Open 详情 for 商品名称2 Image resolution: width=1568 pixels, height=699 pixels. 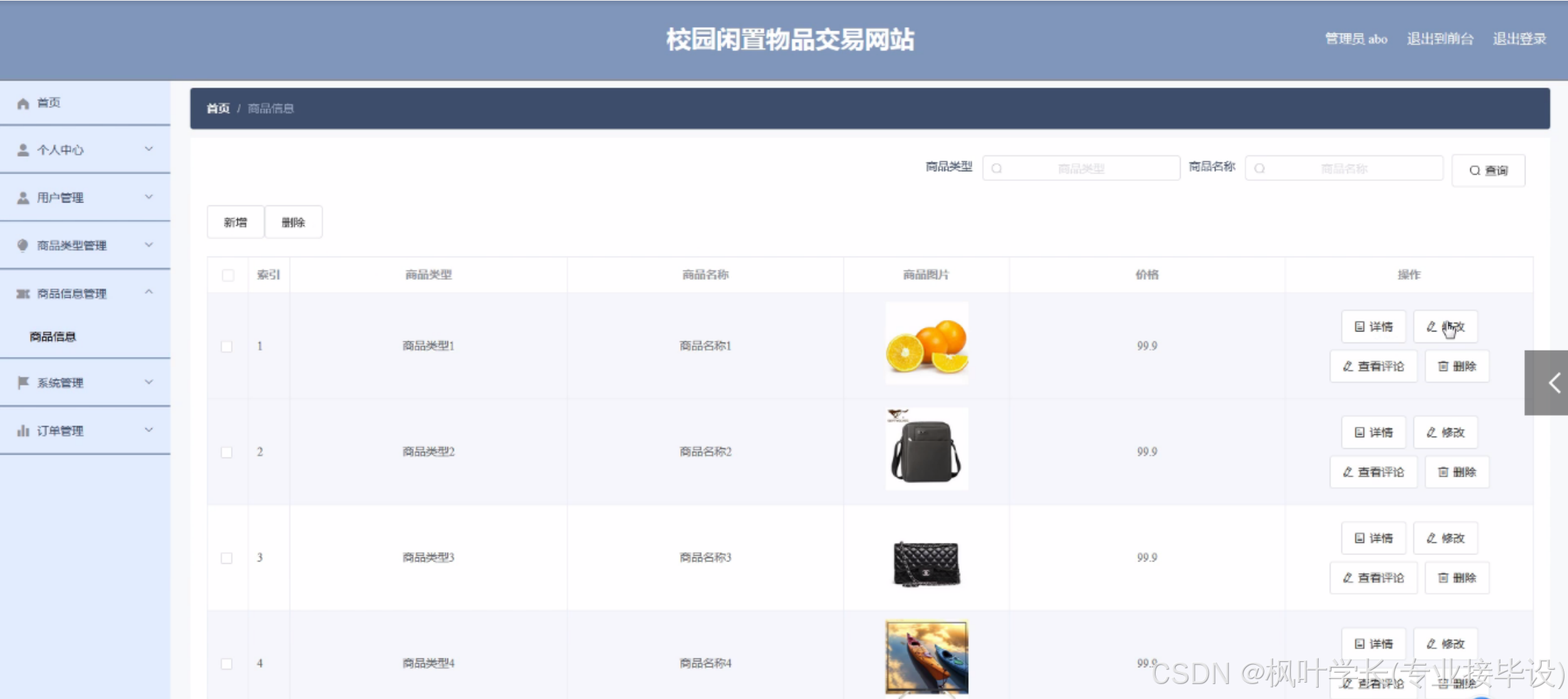[x=1374, y=432]
